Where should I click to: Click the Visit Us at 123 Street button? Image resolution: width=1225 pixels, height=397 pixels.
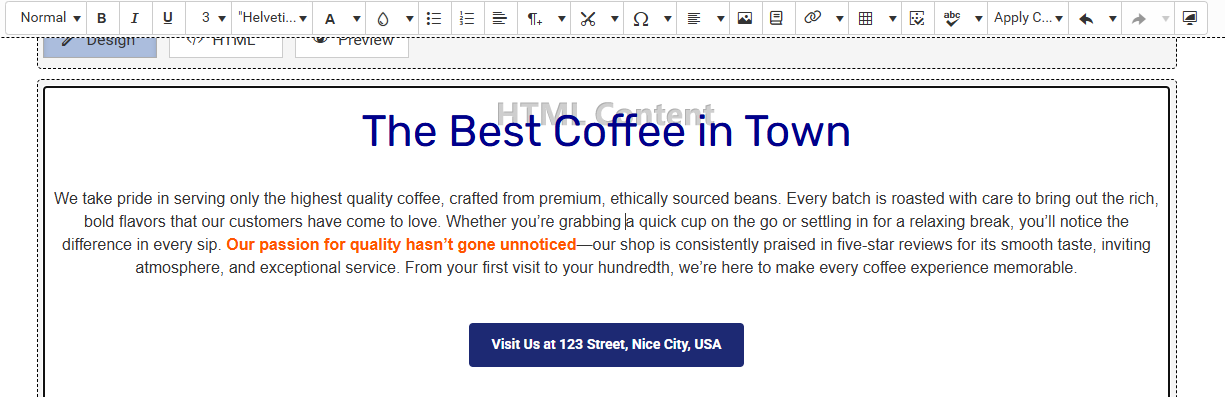606,344
